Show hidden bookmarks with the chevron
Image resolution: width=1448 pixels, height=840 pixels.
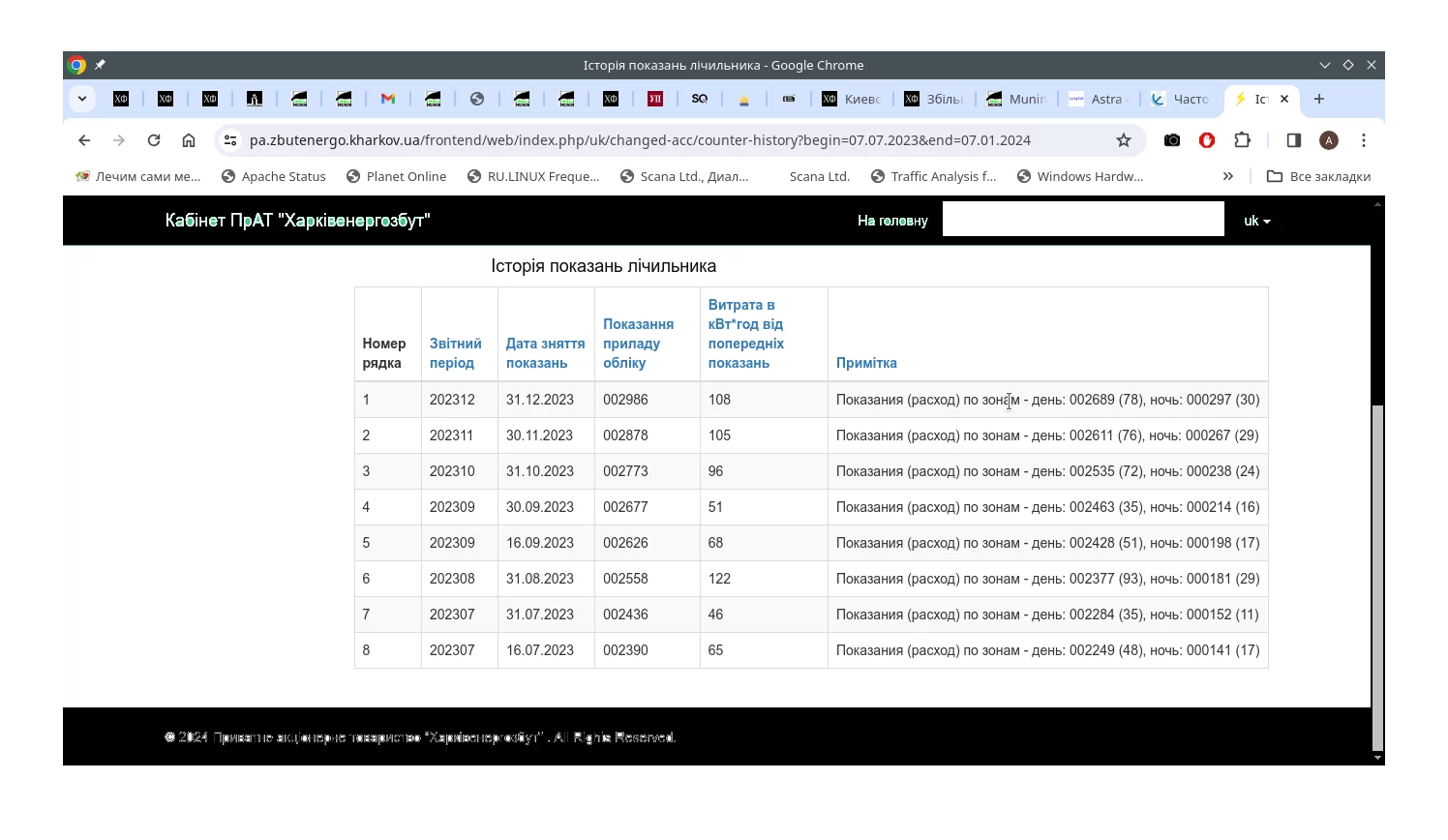click(x=1228, y=176)
